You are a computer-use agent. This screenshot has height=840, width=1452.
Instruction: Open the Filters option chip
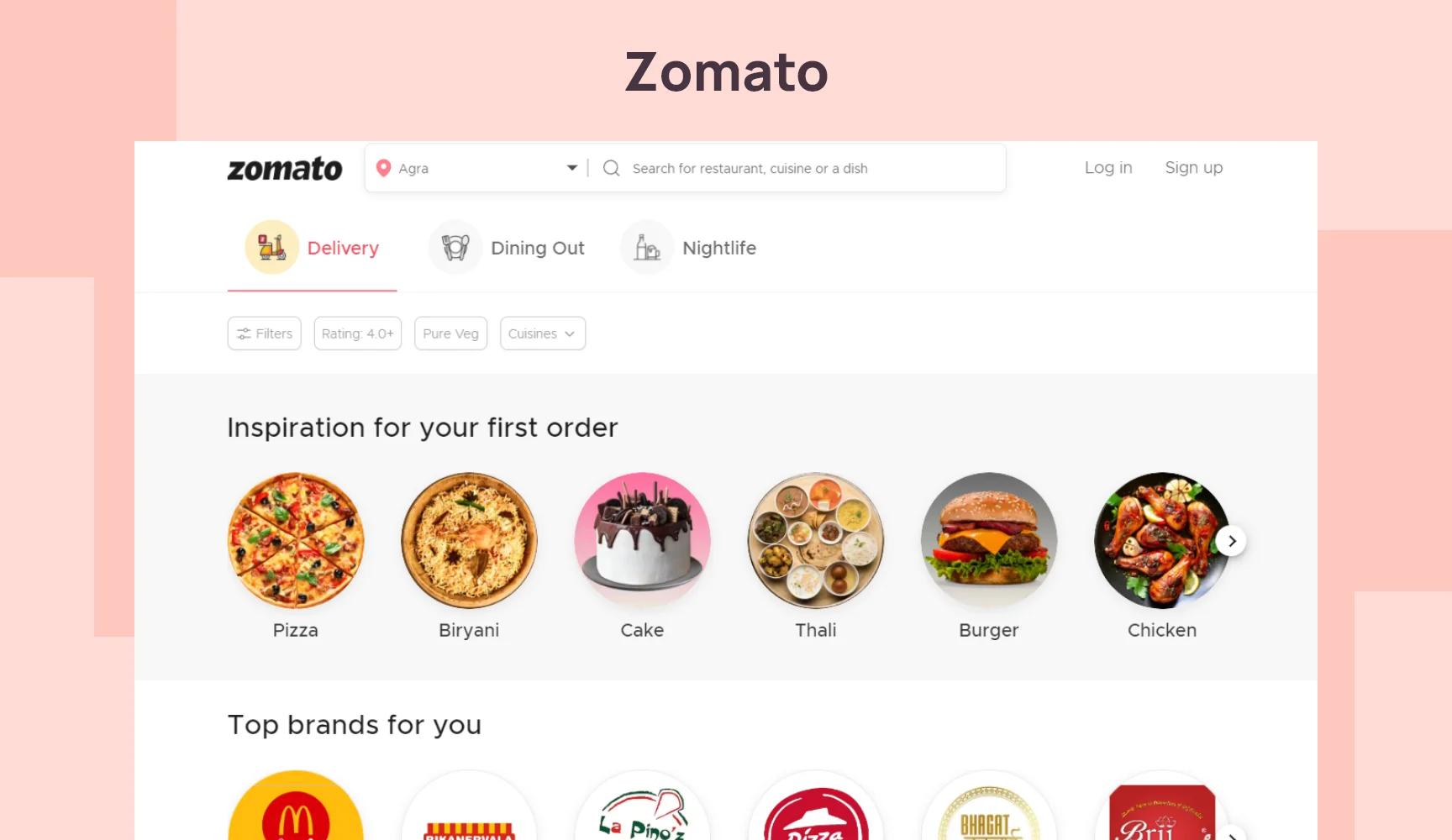(x=265, y=333)
